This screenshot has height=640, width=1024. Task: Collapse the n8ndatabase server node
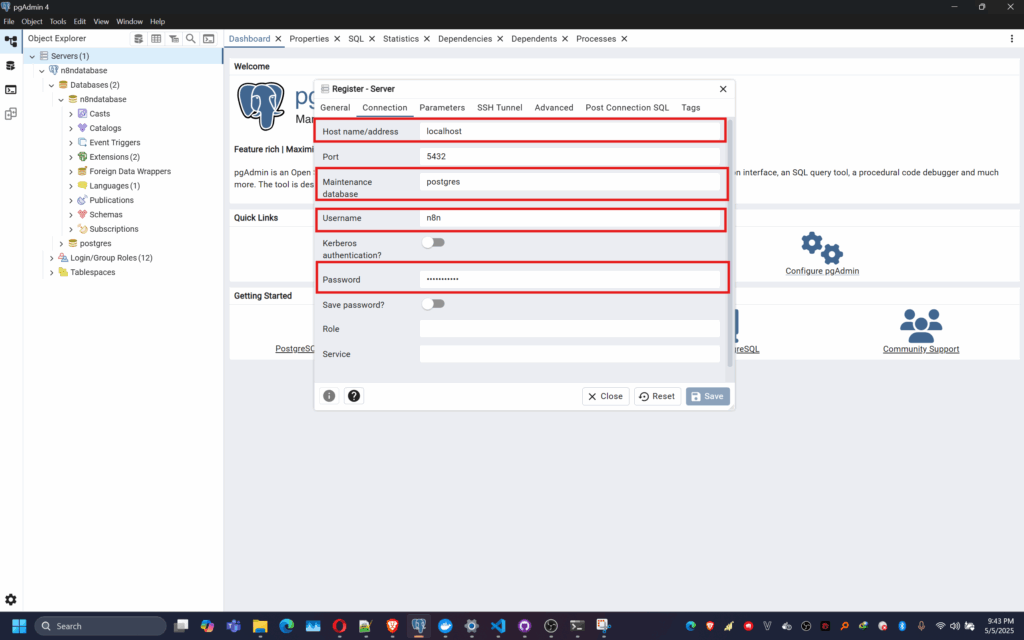(42, 71)
